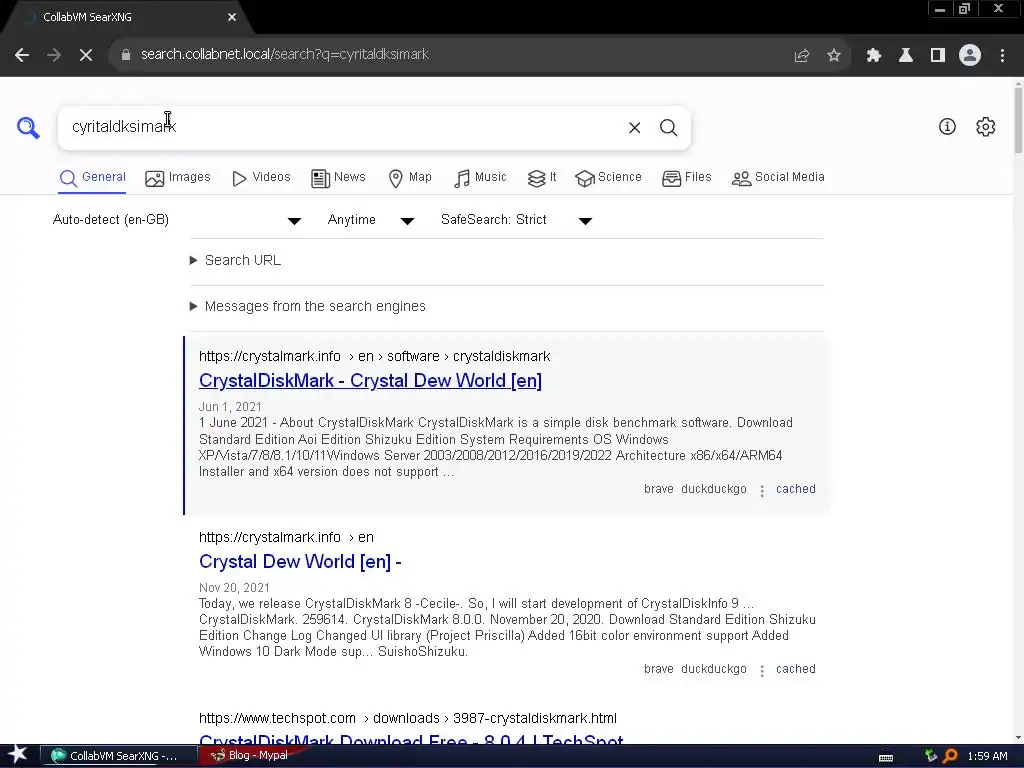Select the General search tab
This screenshot has height=768, width=1024.
click(92, 177)
